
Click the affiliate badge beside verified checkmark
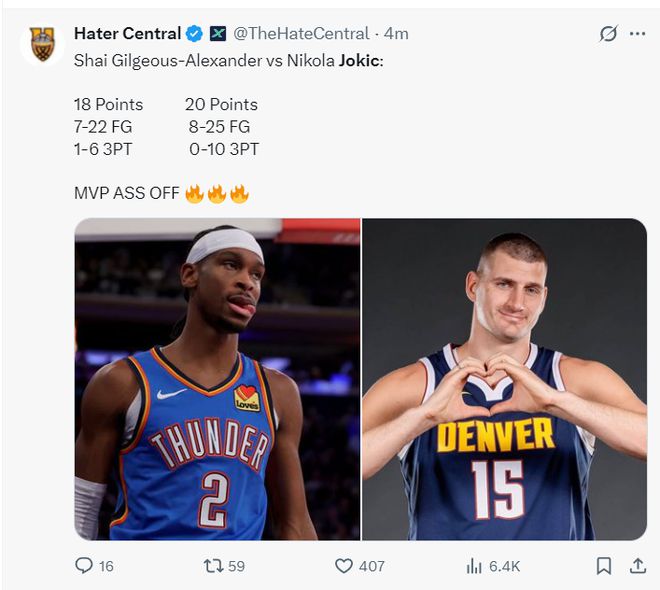[x=218, y=34]
